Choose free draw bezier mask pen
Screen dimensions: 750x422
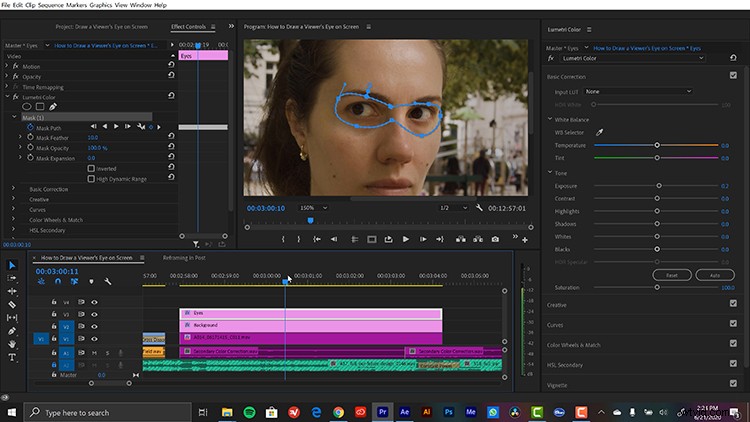[53, 107]
